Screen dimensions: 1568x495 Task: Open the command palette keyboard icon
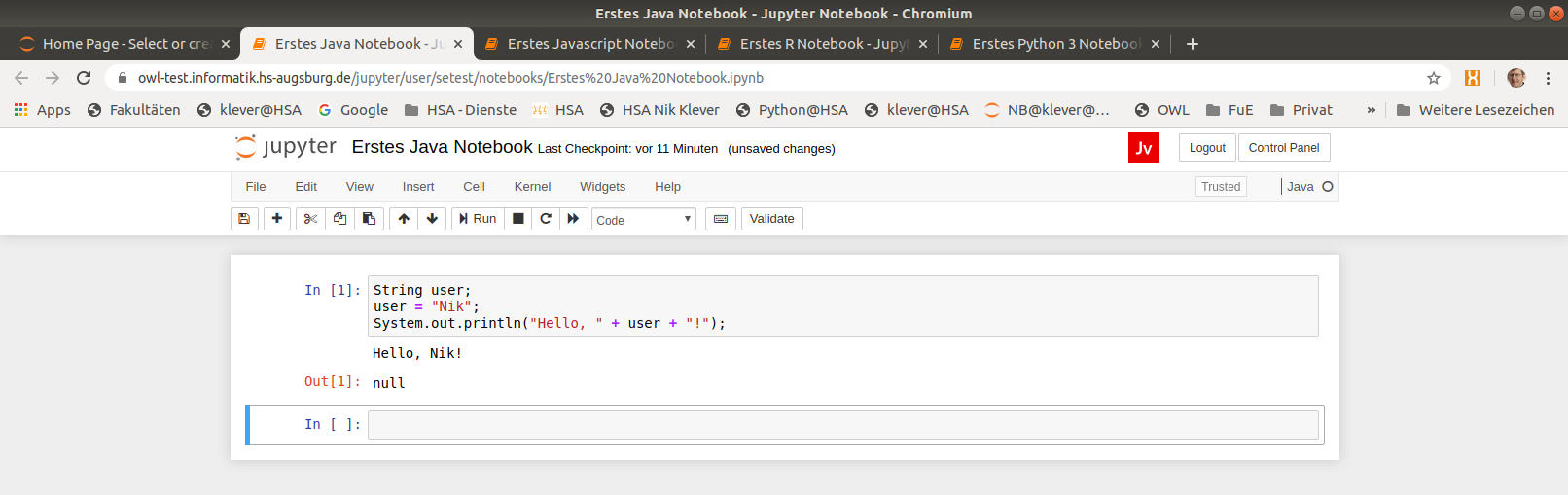click(721, 219)
